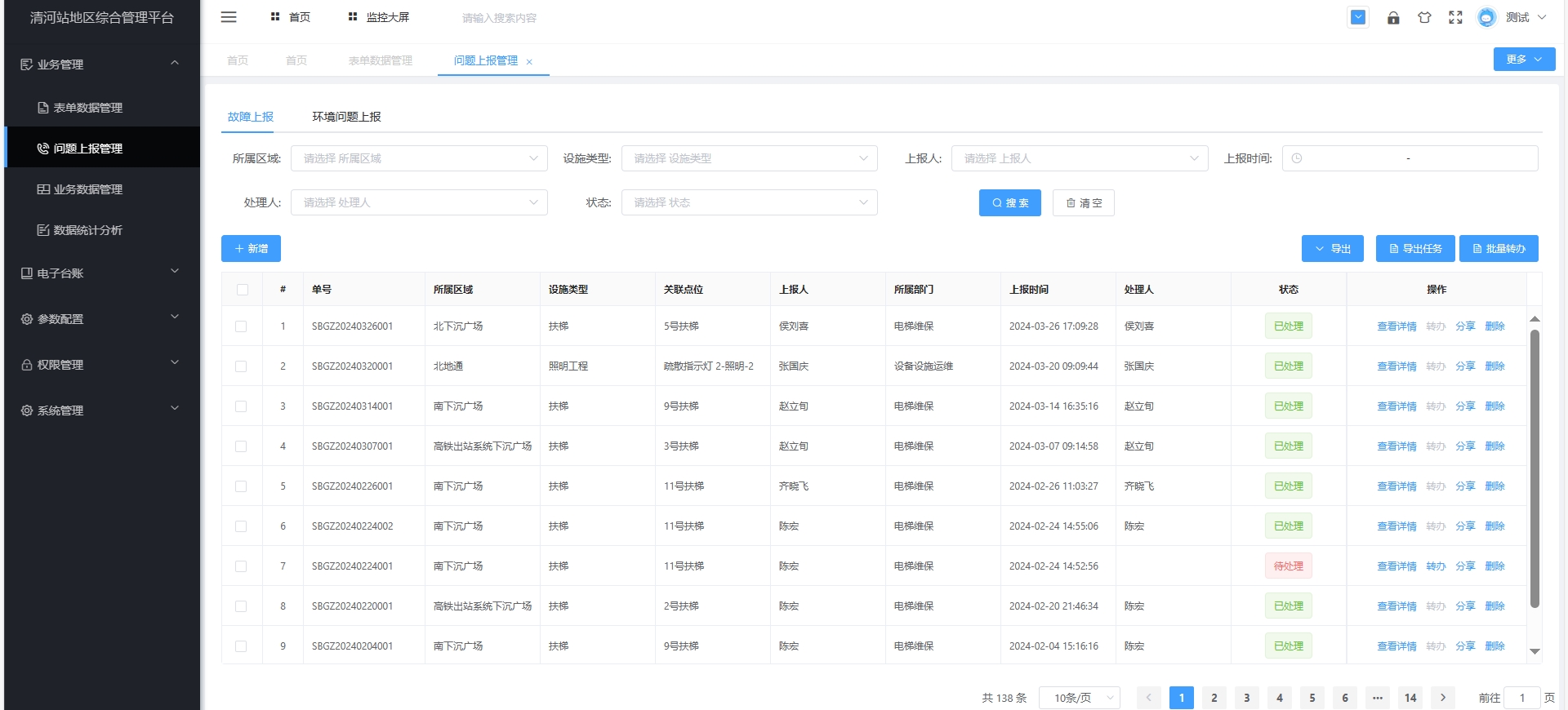Click the 新增 button
This screenshot has height=710, width=1568.
(x=251, y=249)
